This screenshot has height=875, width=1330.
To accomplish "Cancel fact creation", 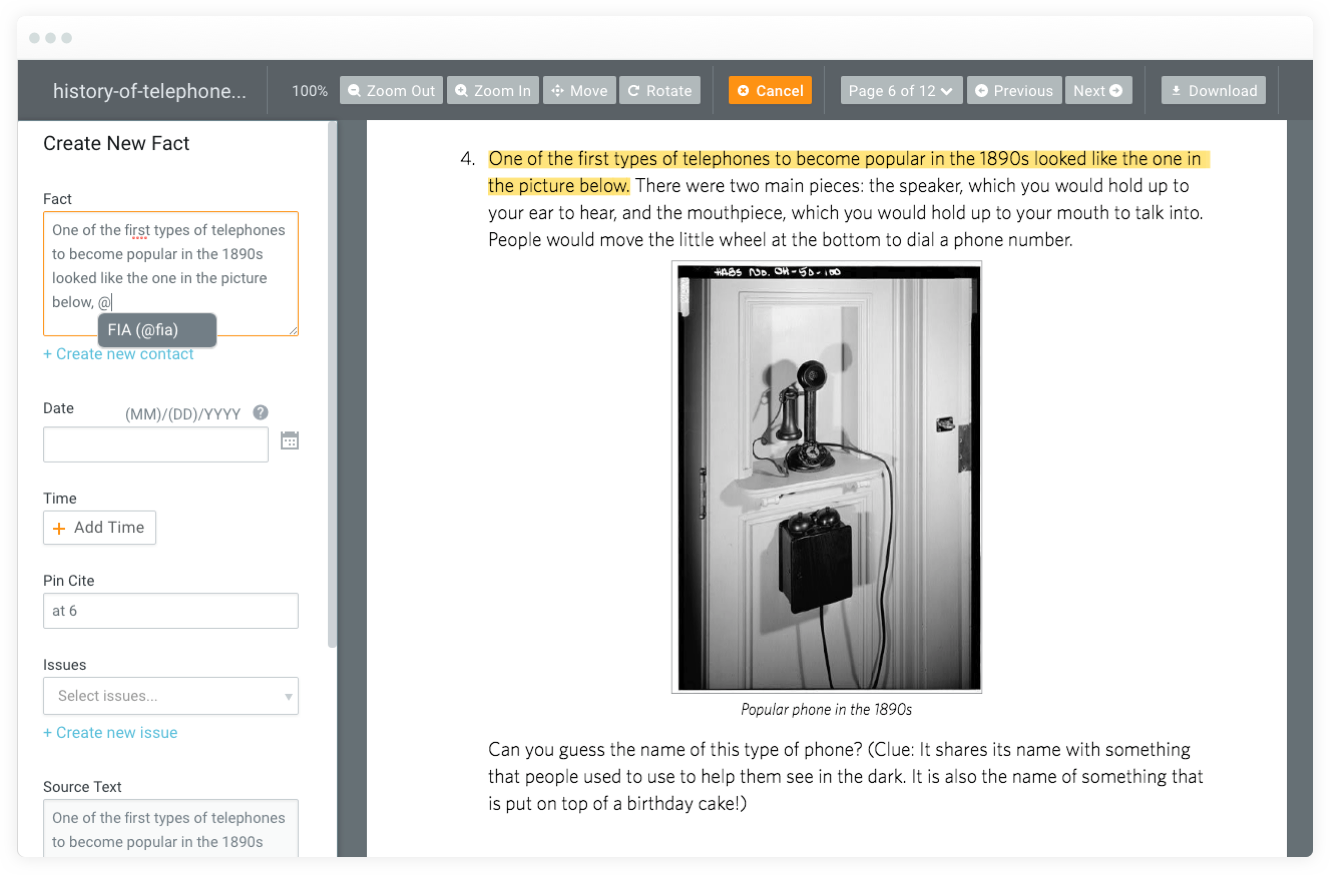I will click(770, 90).
